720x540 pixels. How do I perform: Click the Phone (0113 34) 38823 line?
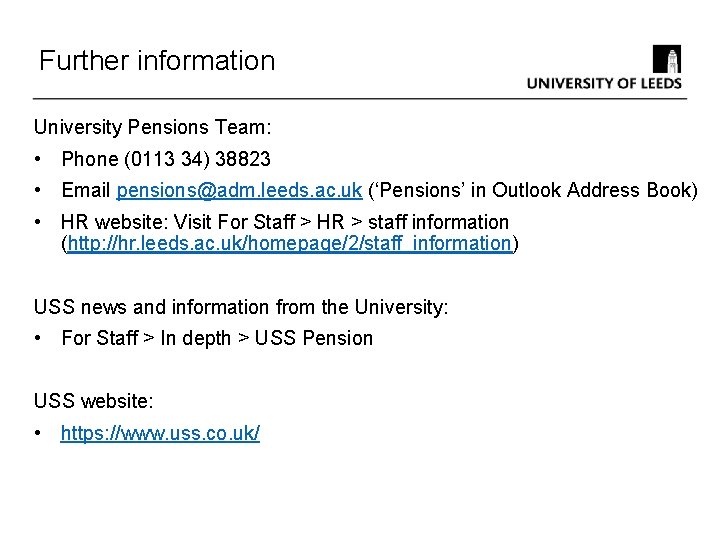pyautogui.click(x=166, y=159)
